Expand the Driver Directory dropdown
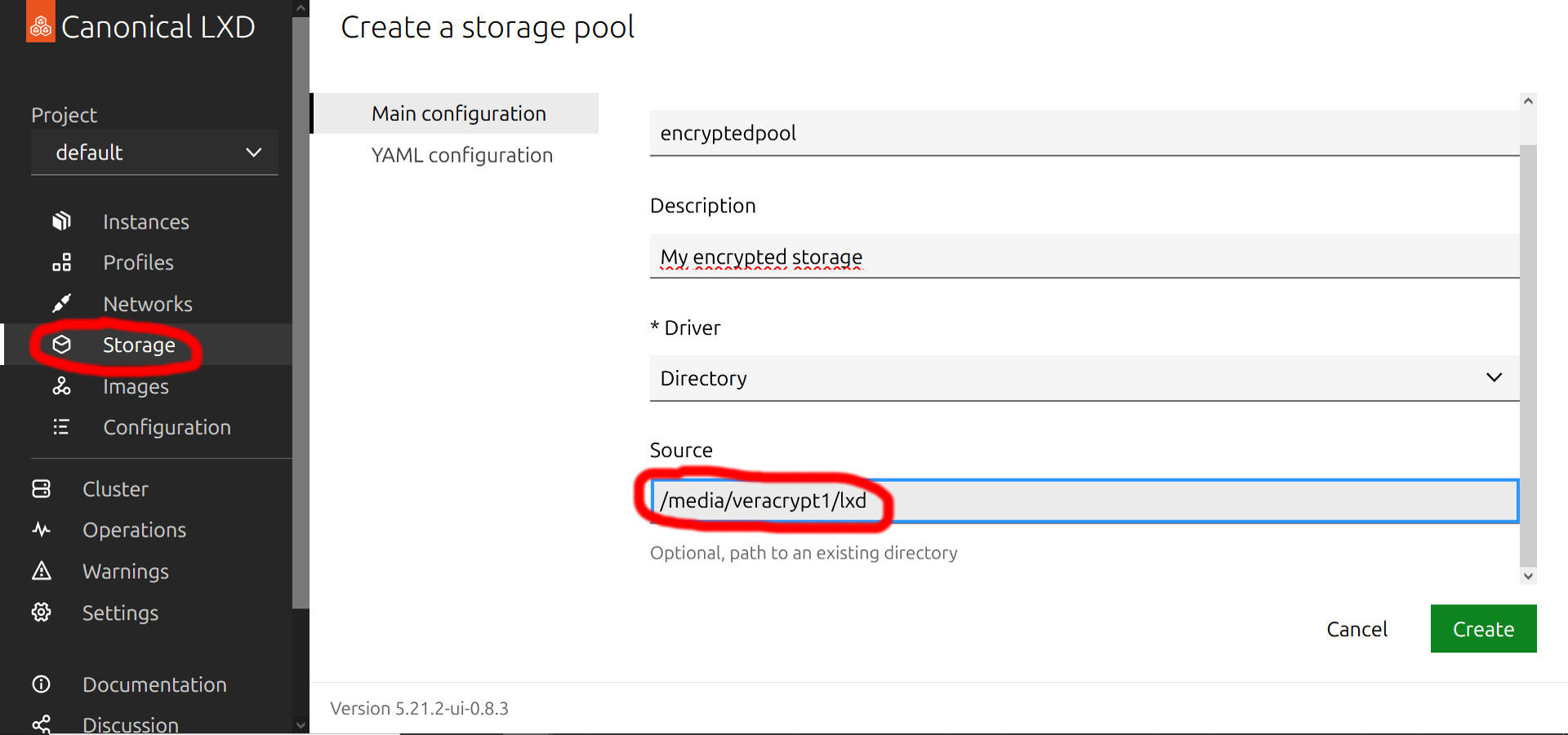 click(x=1085, y=378)
